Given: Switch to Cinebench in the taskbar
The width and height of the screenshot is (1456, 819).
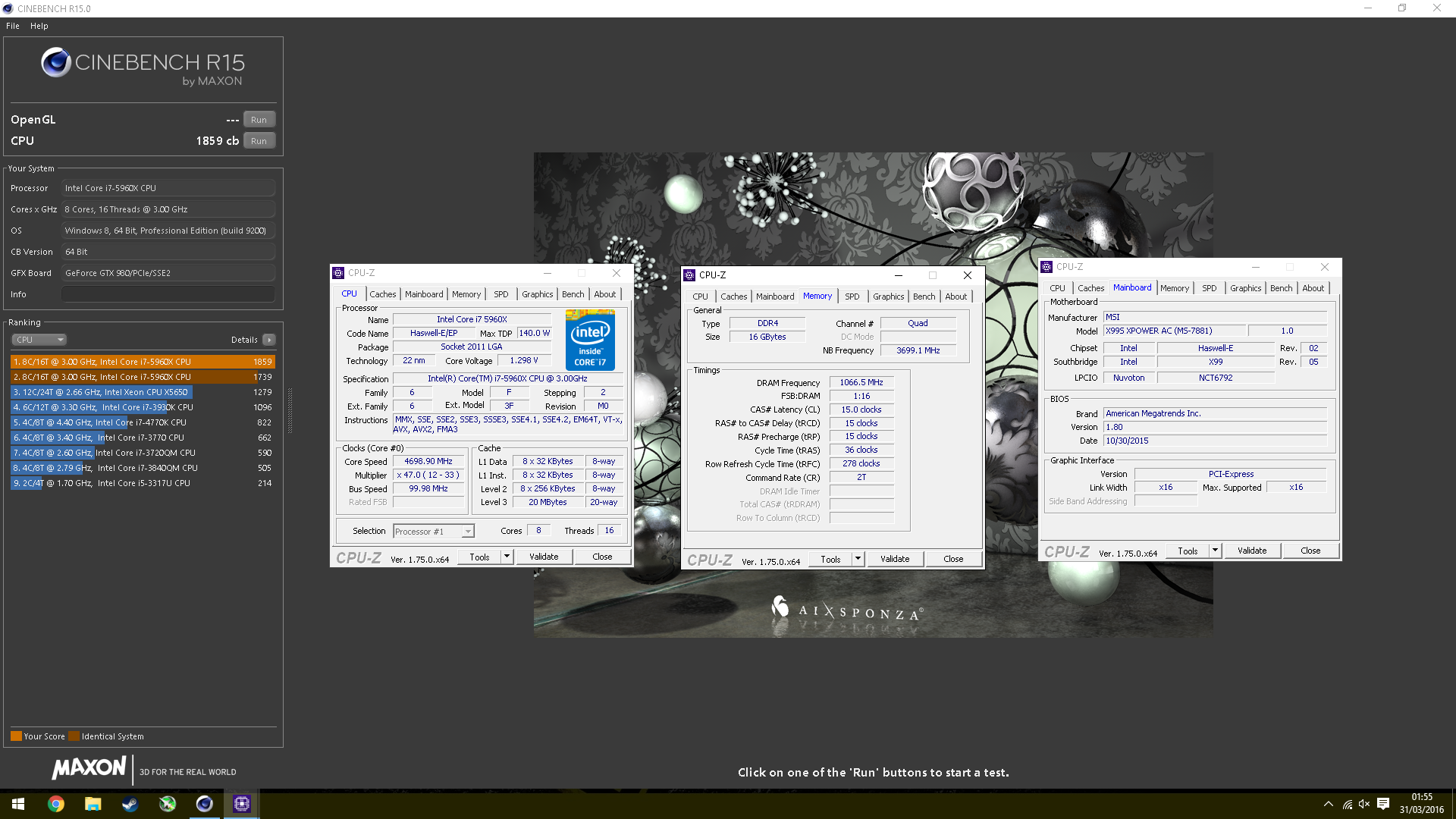Looking at the screenshot, I should tap(204, 804).
